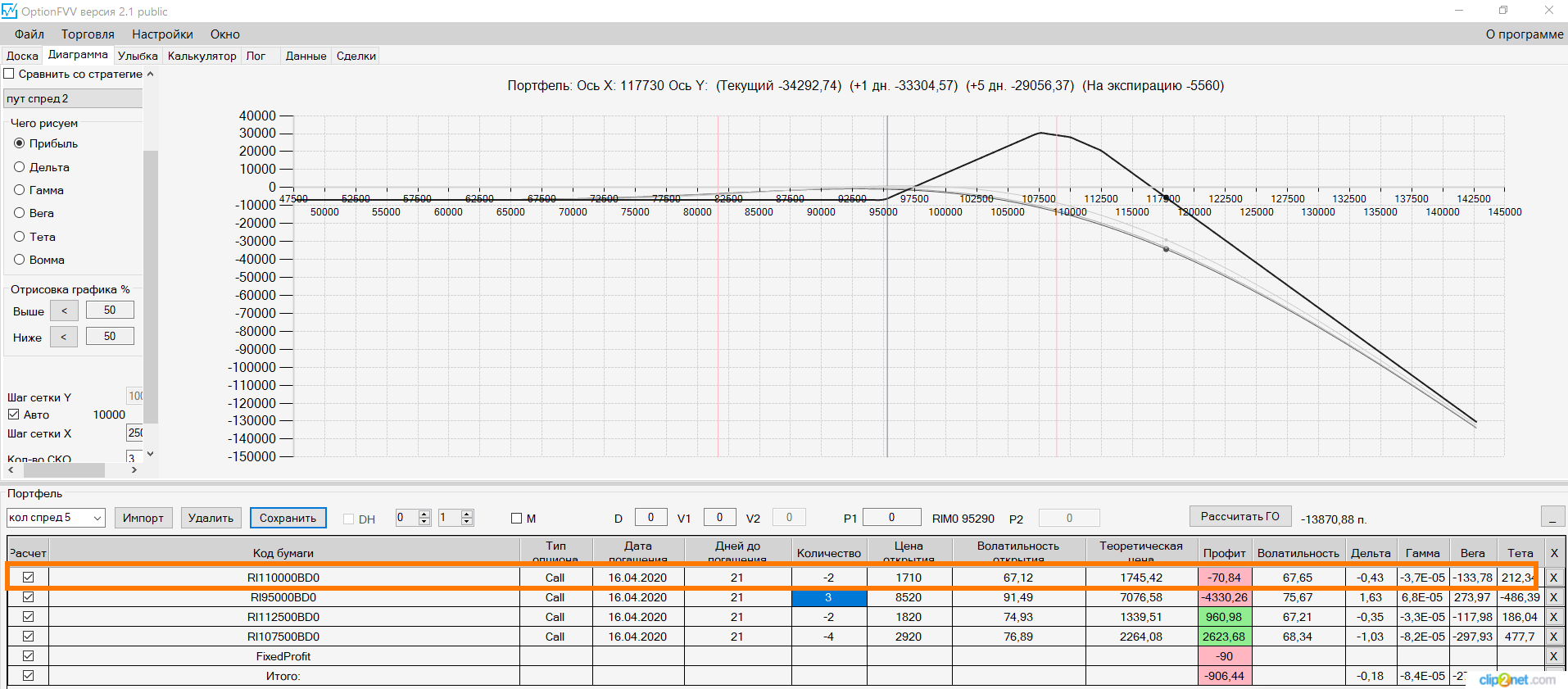The height and width of the screenshot is (689, 1568).
Task: Click the left panel scroll-up arrow
Action: tap(150, 74)
